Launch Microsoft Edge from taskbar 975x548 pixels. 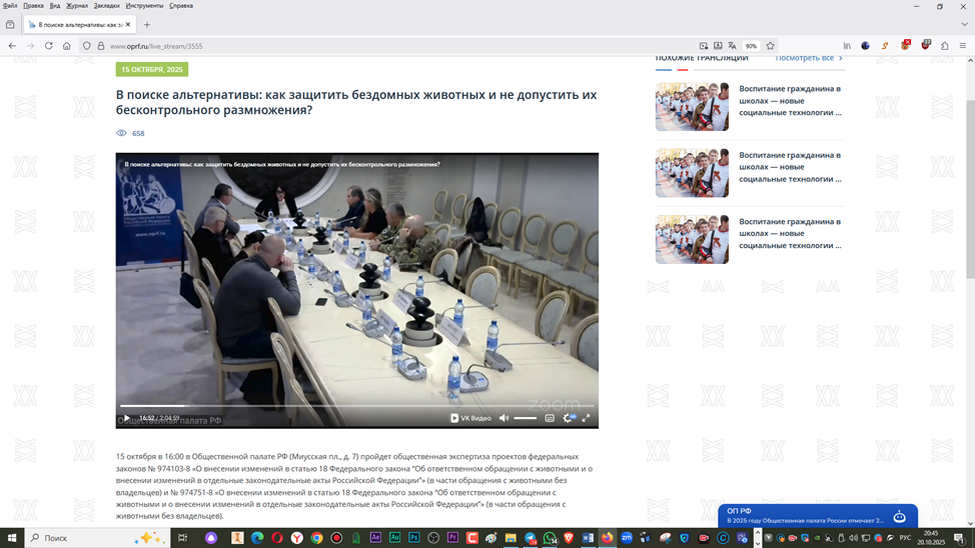click(x=257, y=537)
